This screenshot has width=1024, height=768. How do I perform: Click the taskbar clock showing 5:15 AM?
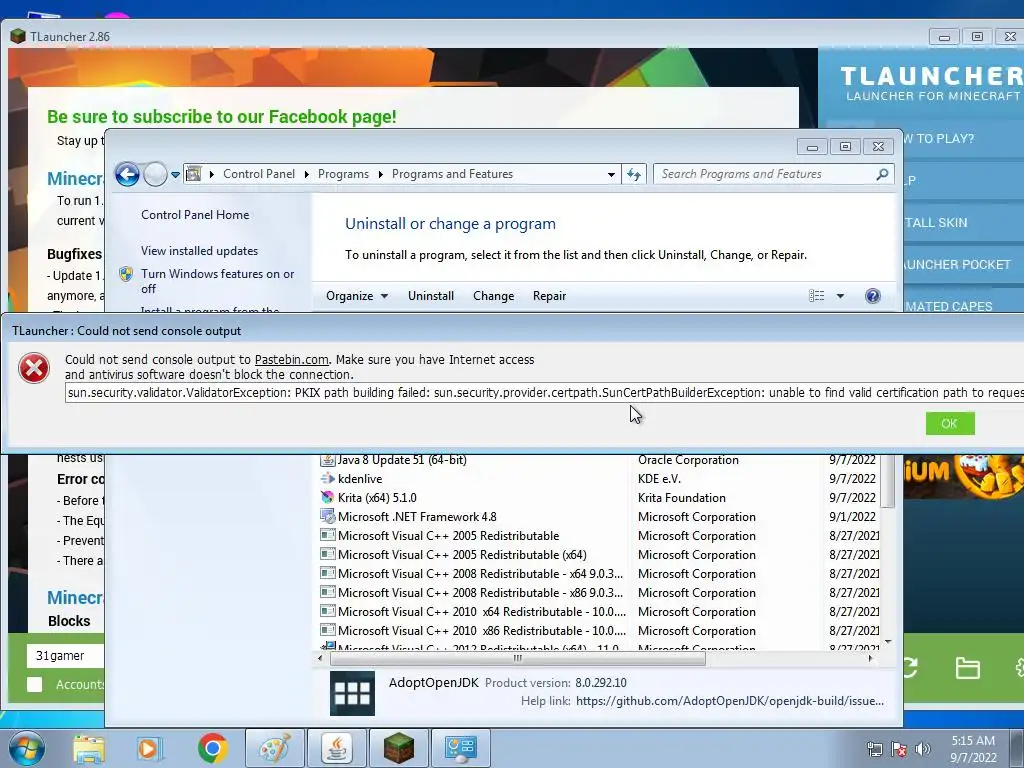[x=973, y=749]
